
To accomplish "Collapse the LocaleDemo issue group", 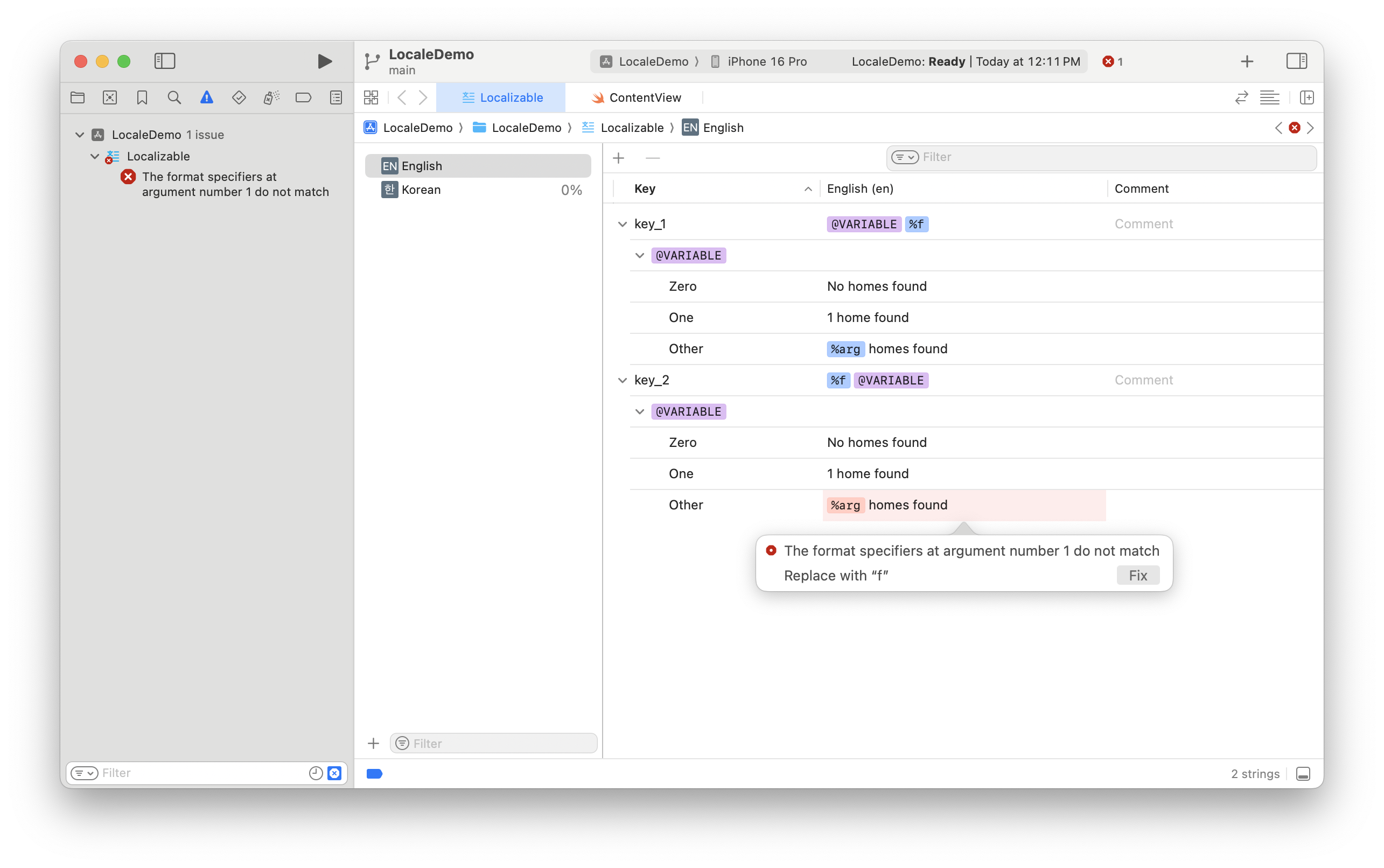I will click(80, 134).
